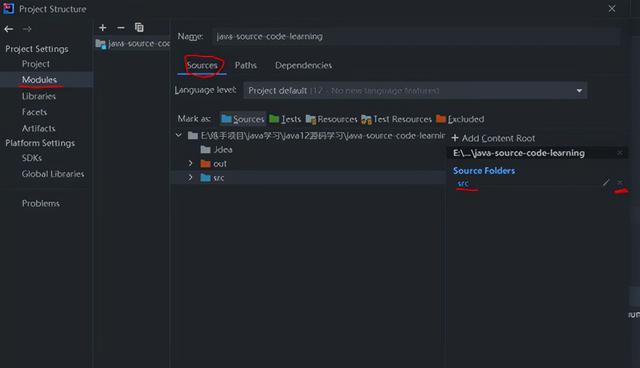This screenshot has width=640, height=368.
Task: Collapse the content root tree node
Action: click(179, 135)
